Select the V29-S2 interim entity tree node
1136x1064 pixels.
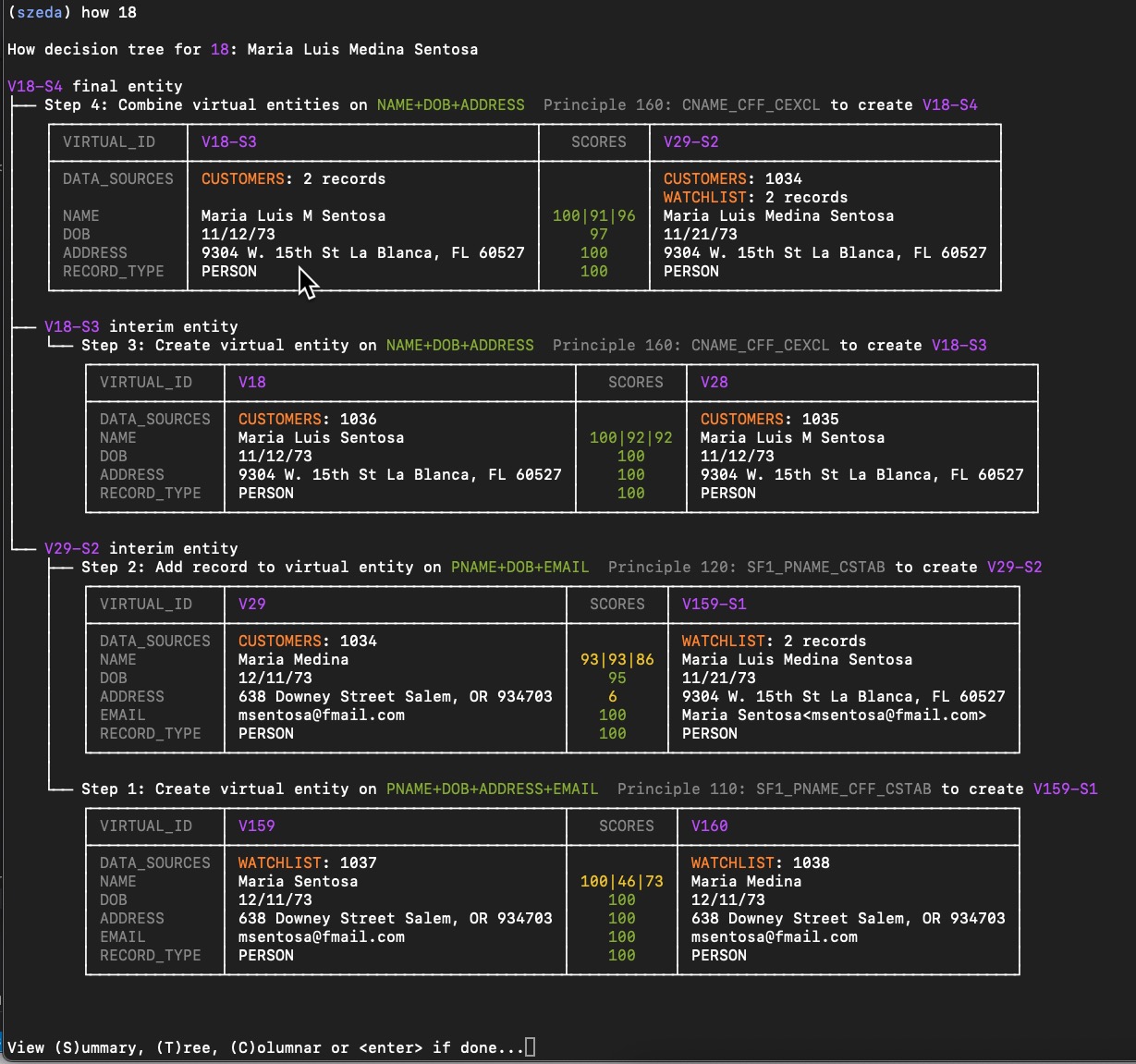point(140,548)
